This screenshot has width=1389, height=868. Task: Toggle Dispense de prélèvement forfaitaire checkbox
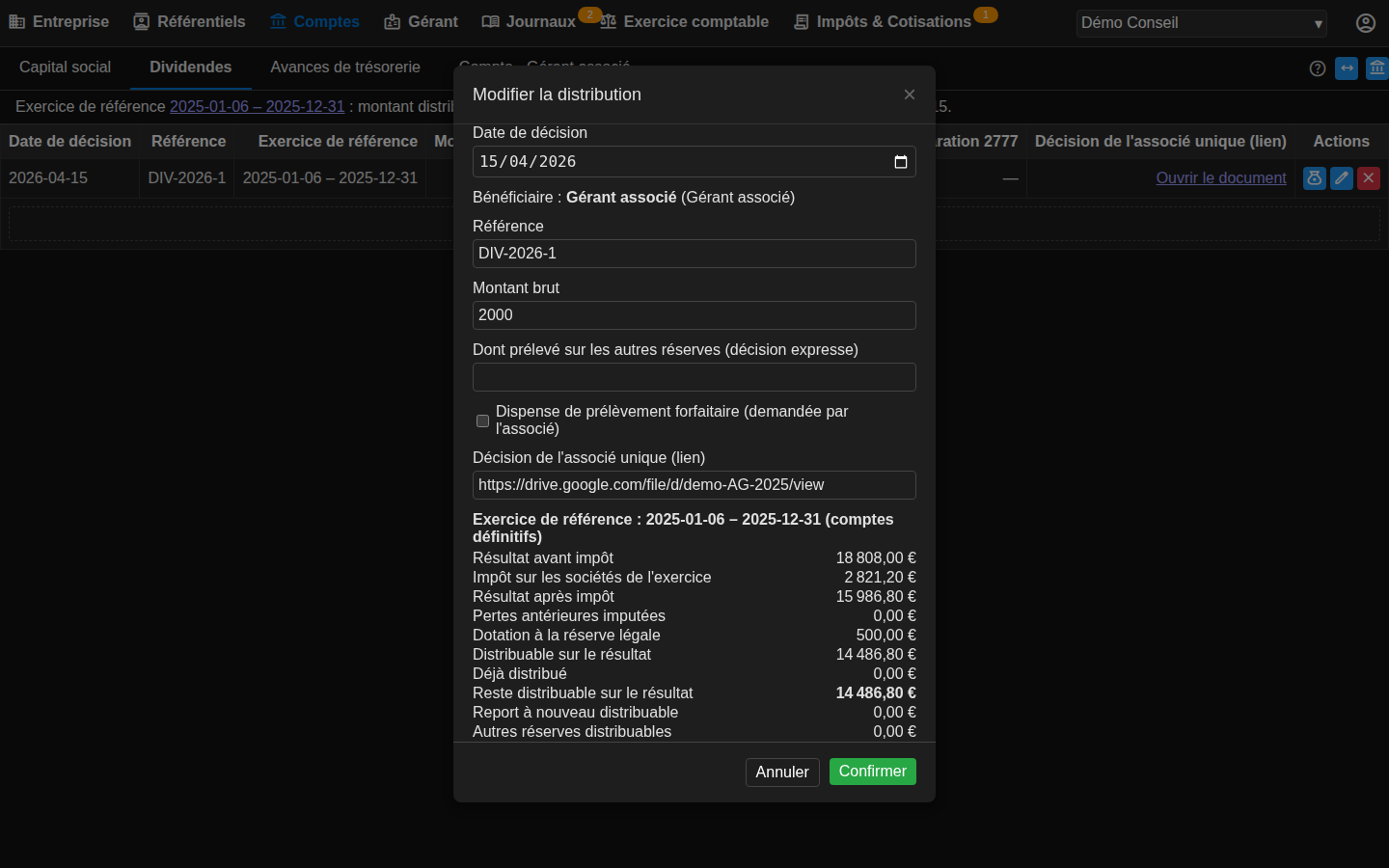[483, 420]
